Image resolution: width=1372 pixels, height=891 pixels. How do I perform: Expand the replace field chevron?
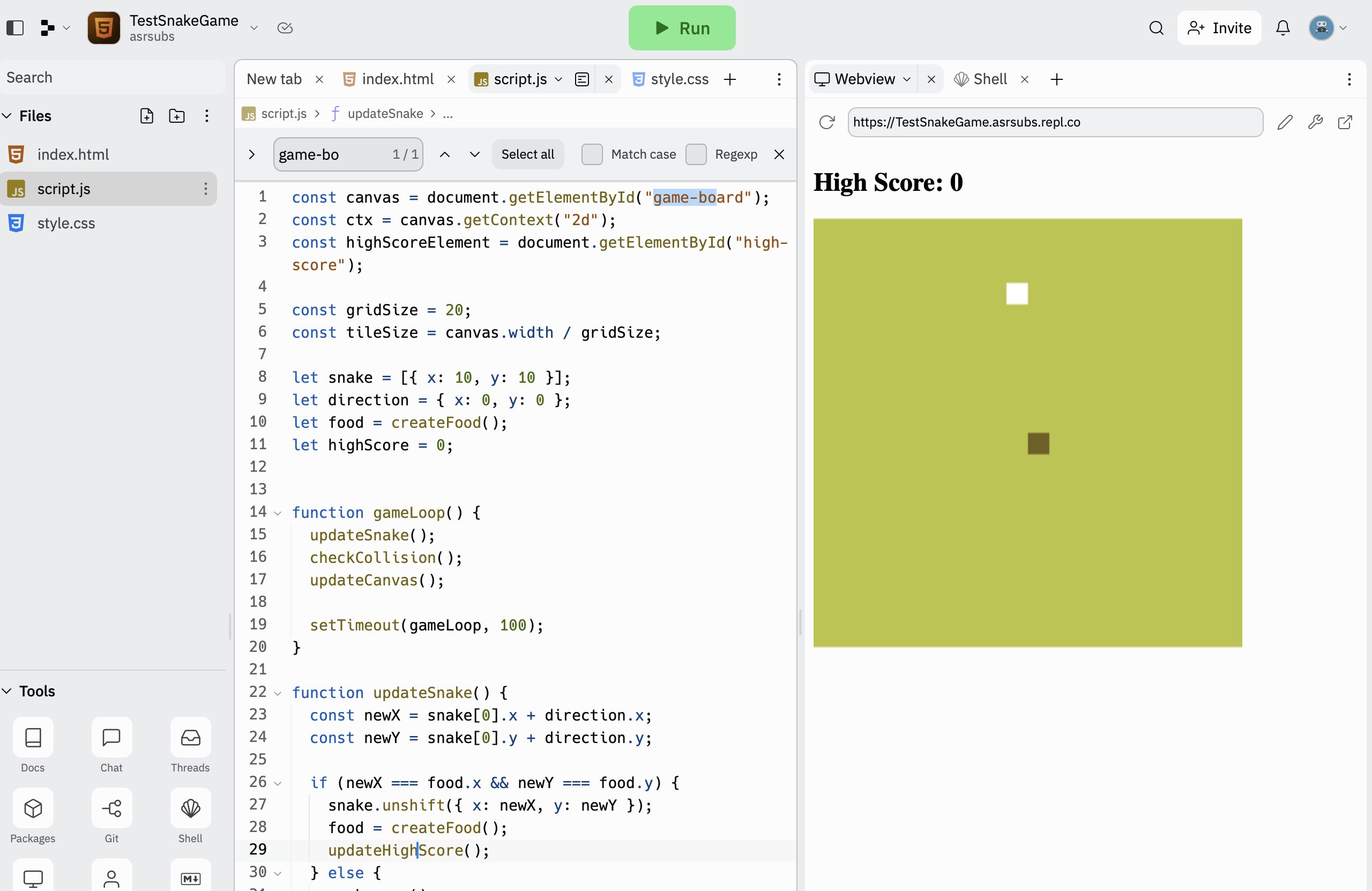pyautogui.click(x=252, y=154)
